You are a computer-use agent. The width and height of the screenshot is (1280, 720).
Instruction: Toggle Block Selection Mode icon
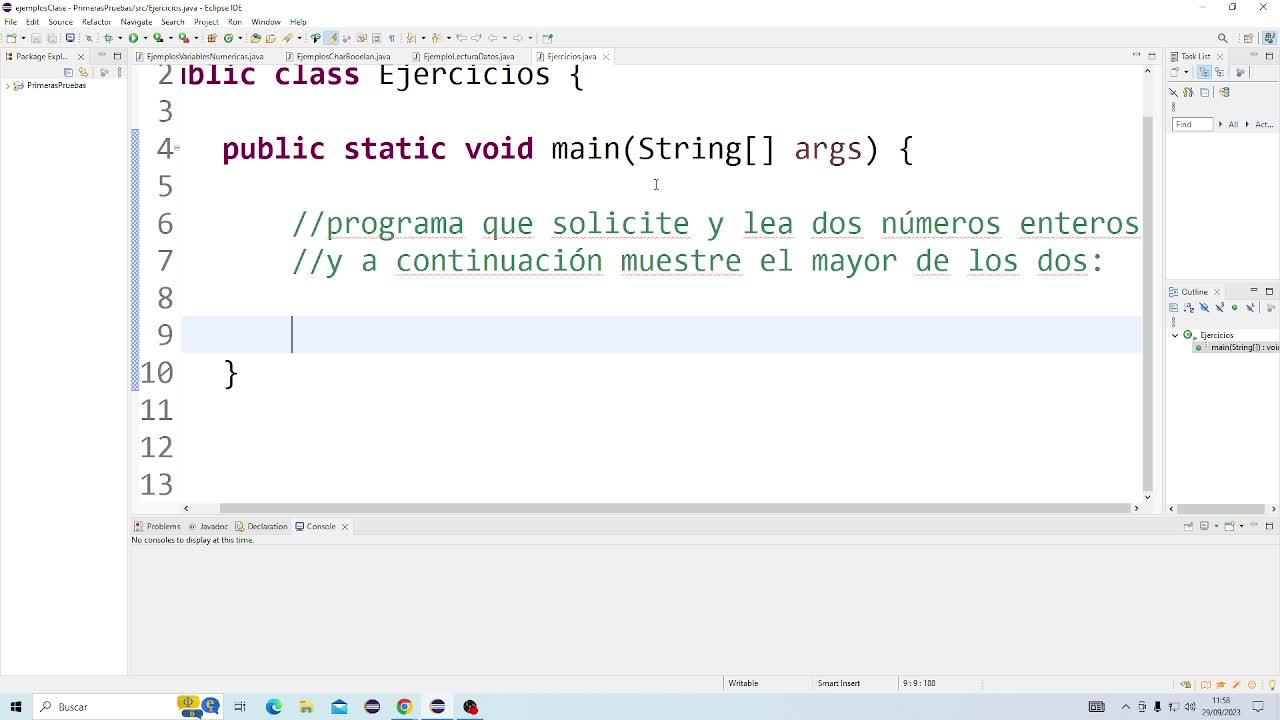click(376, 38)
